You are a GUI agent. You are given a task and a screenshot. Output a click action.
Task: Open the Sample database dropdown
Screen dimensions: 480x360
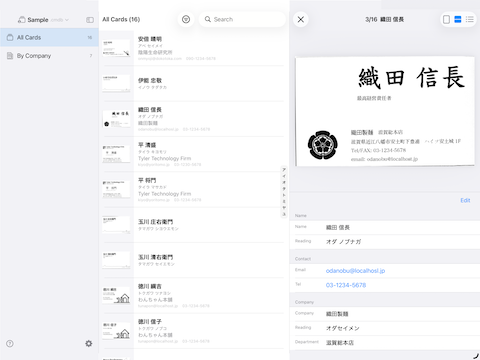[43, 20]
